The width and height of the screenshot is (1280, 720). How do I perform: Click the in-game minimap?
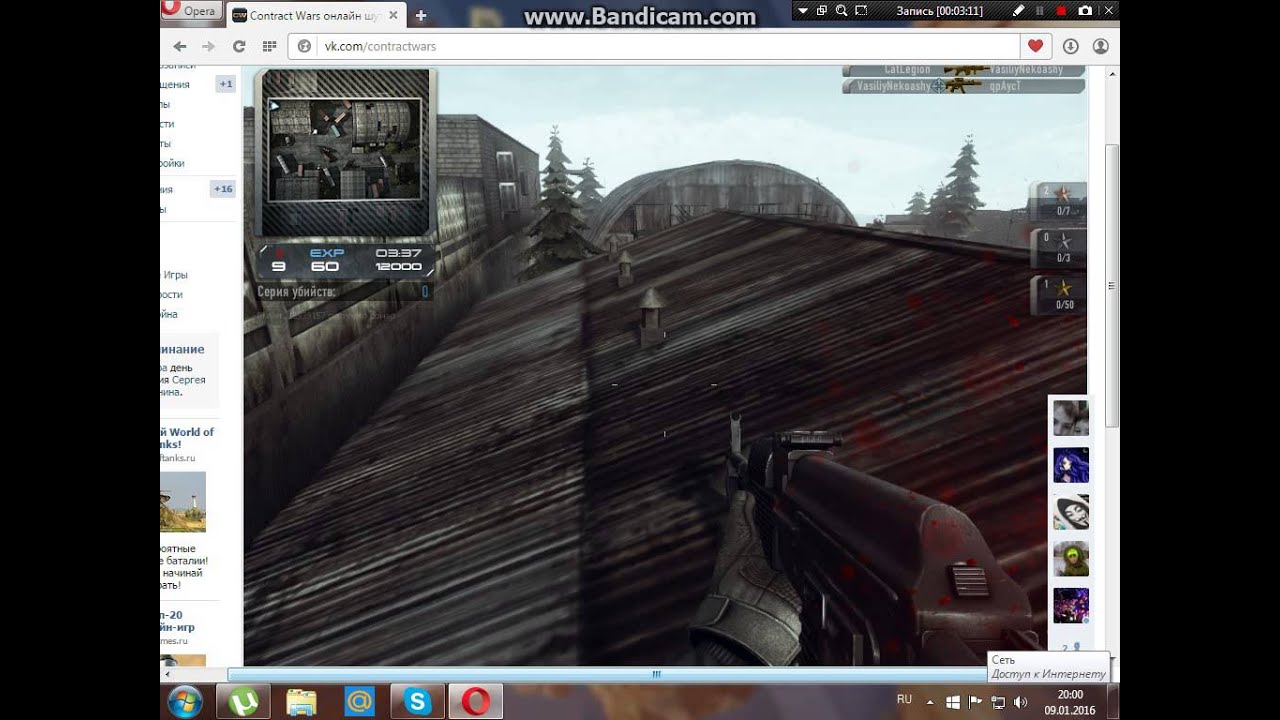[344, 150]
